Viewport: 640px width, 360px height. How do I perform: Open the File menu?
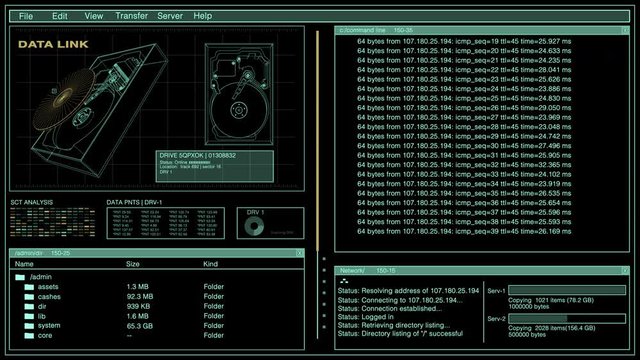(x=26, y=16)
